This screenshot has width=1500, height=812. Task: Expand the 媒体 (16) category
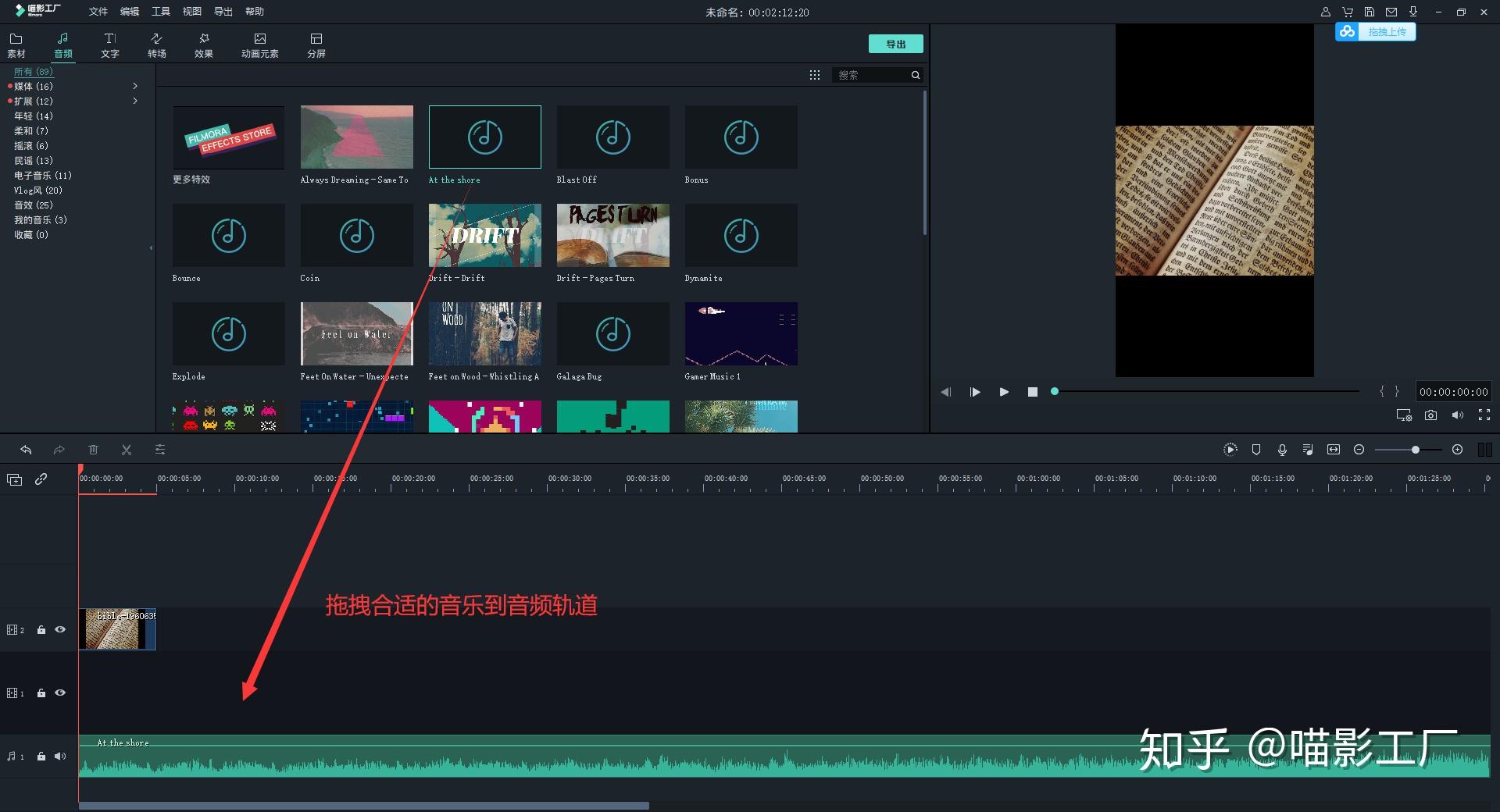(x=135, y=86)
